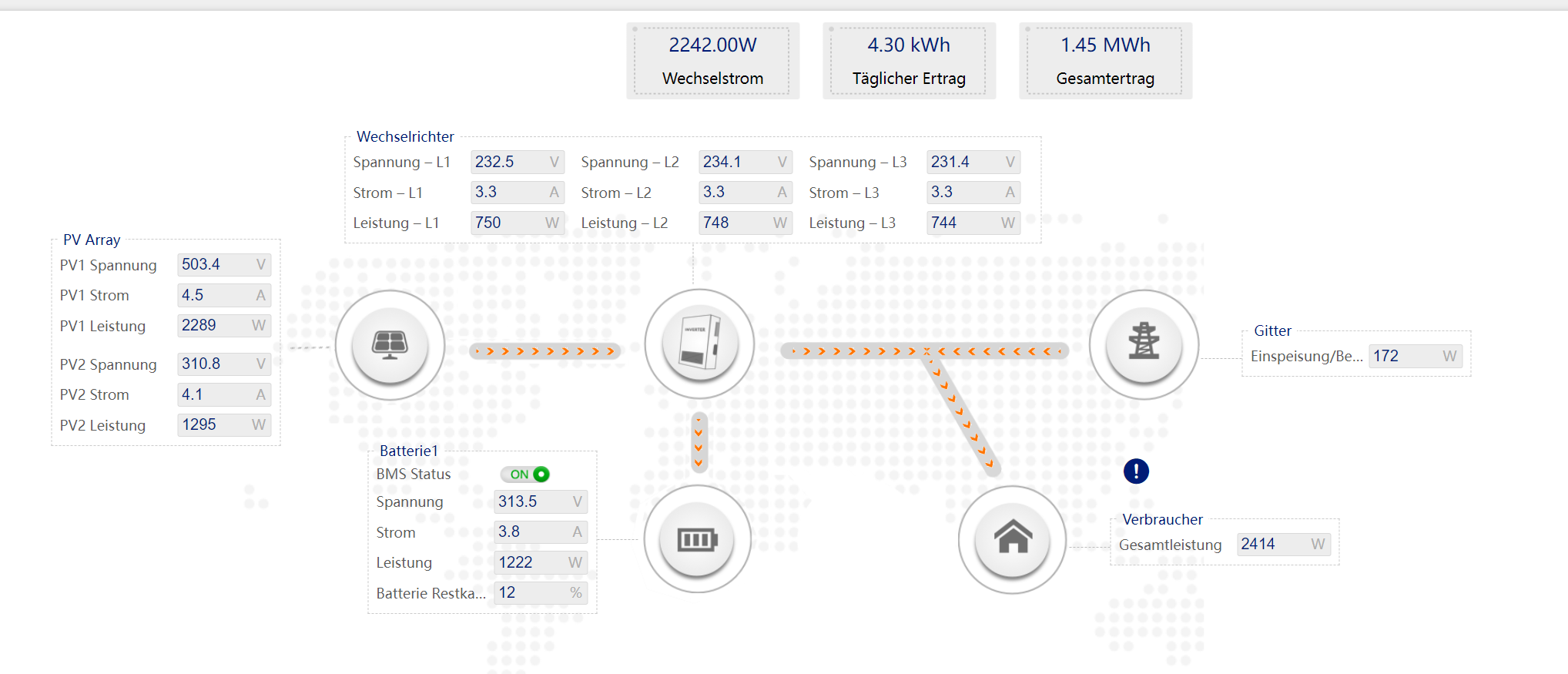Click the truncated Einspeisung/Be... label
1568x674 pixels.
1307,356
